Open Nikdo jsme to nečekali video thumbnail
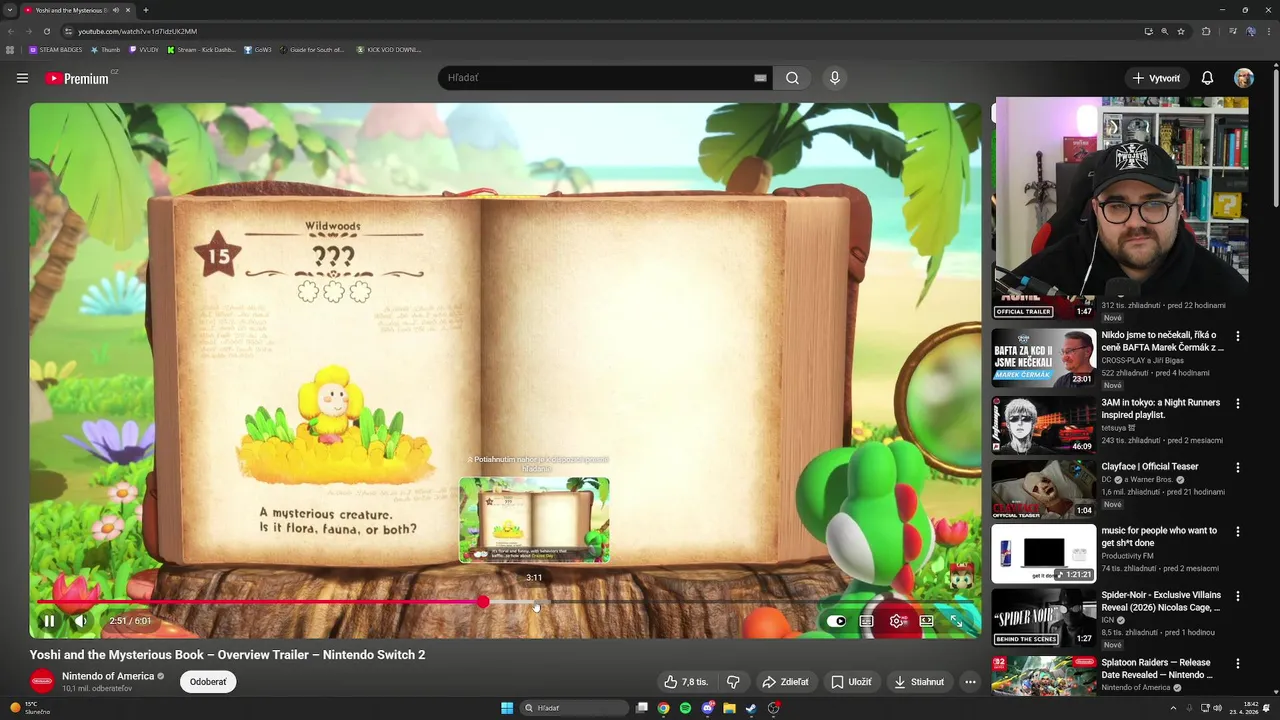The width and height of the screenshot is (1280, 720). pos(1044,357)
